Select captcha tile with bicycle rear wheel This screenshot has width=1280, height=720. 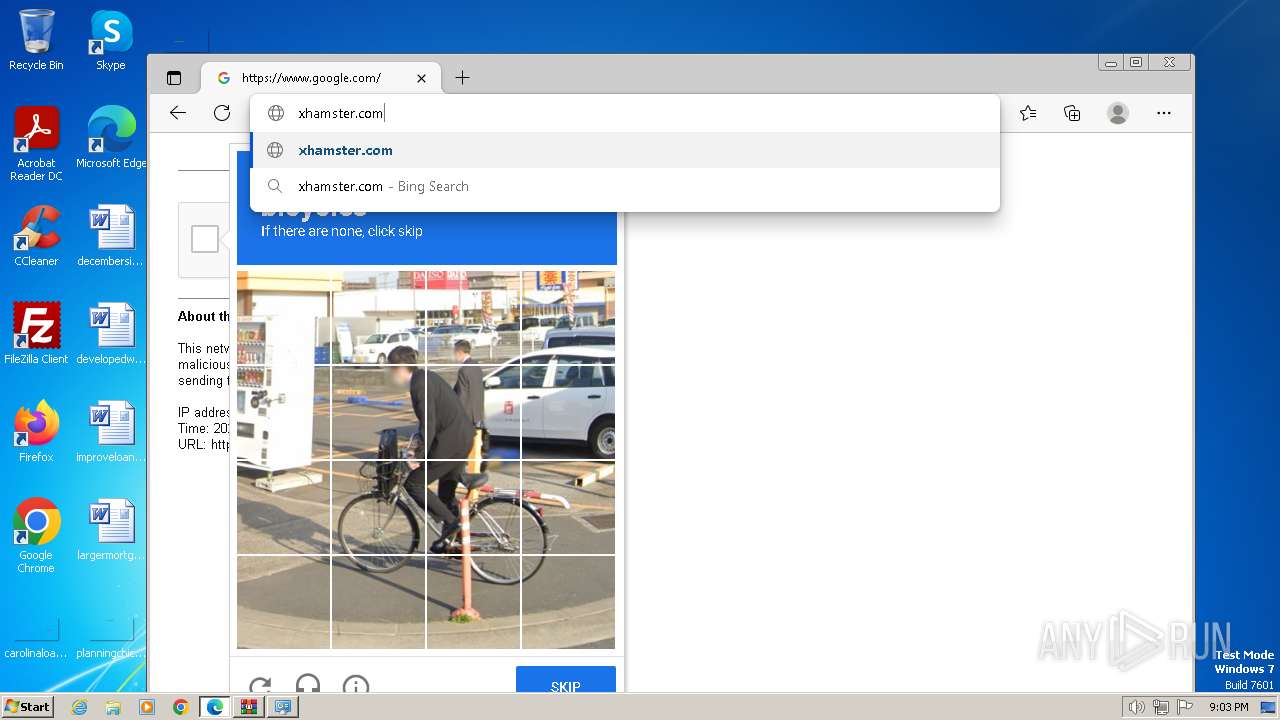[473, 507]
